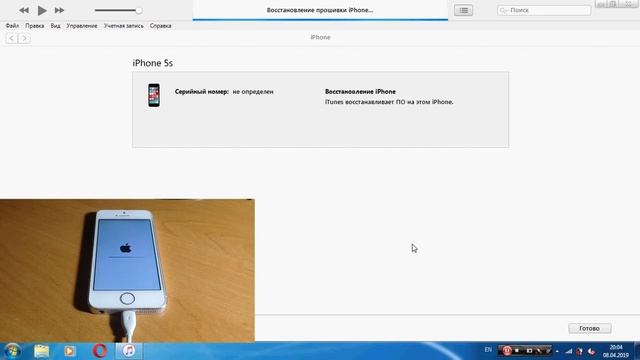The height and width of the screenshot is (360, 640).
Task: Open the Справка menu
Action: (x=160, y=26)
